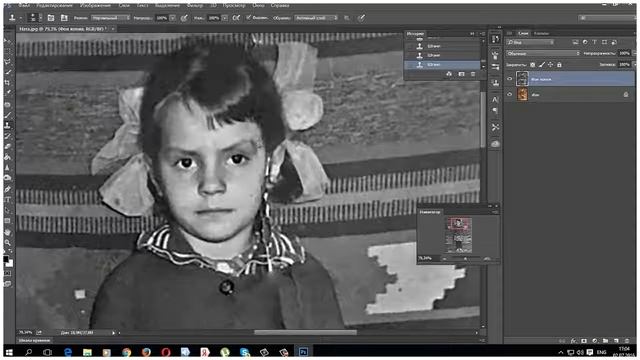640x360 pixels.
Task: Open the Windows Start menu
Action: (9, 352)
